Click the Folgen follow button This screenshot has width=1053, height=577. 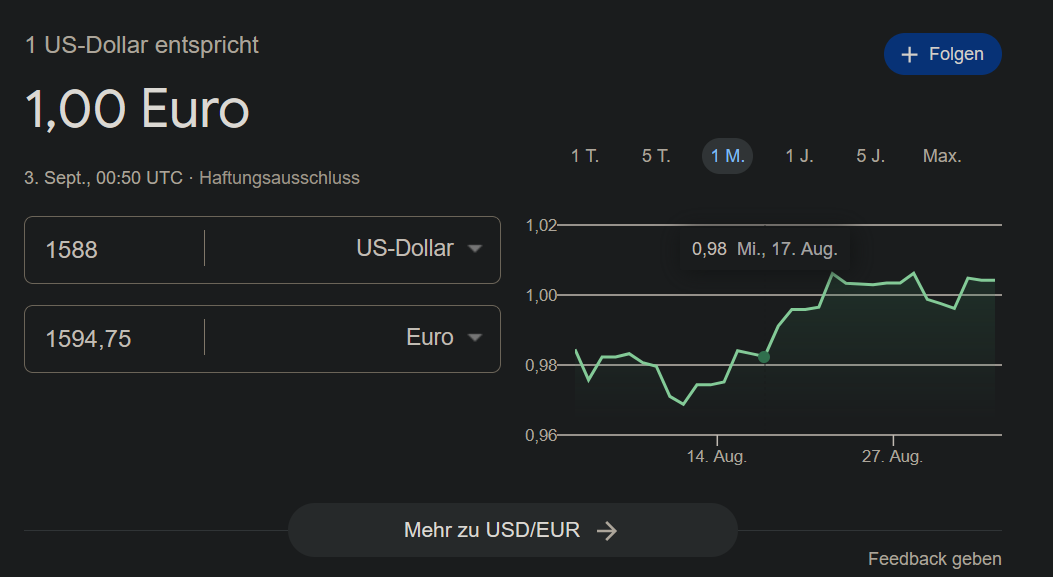pyautogui.click(x=942, y=55)
